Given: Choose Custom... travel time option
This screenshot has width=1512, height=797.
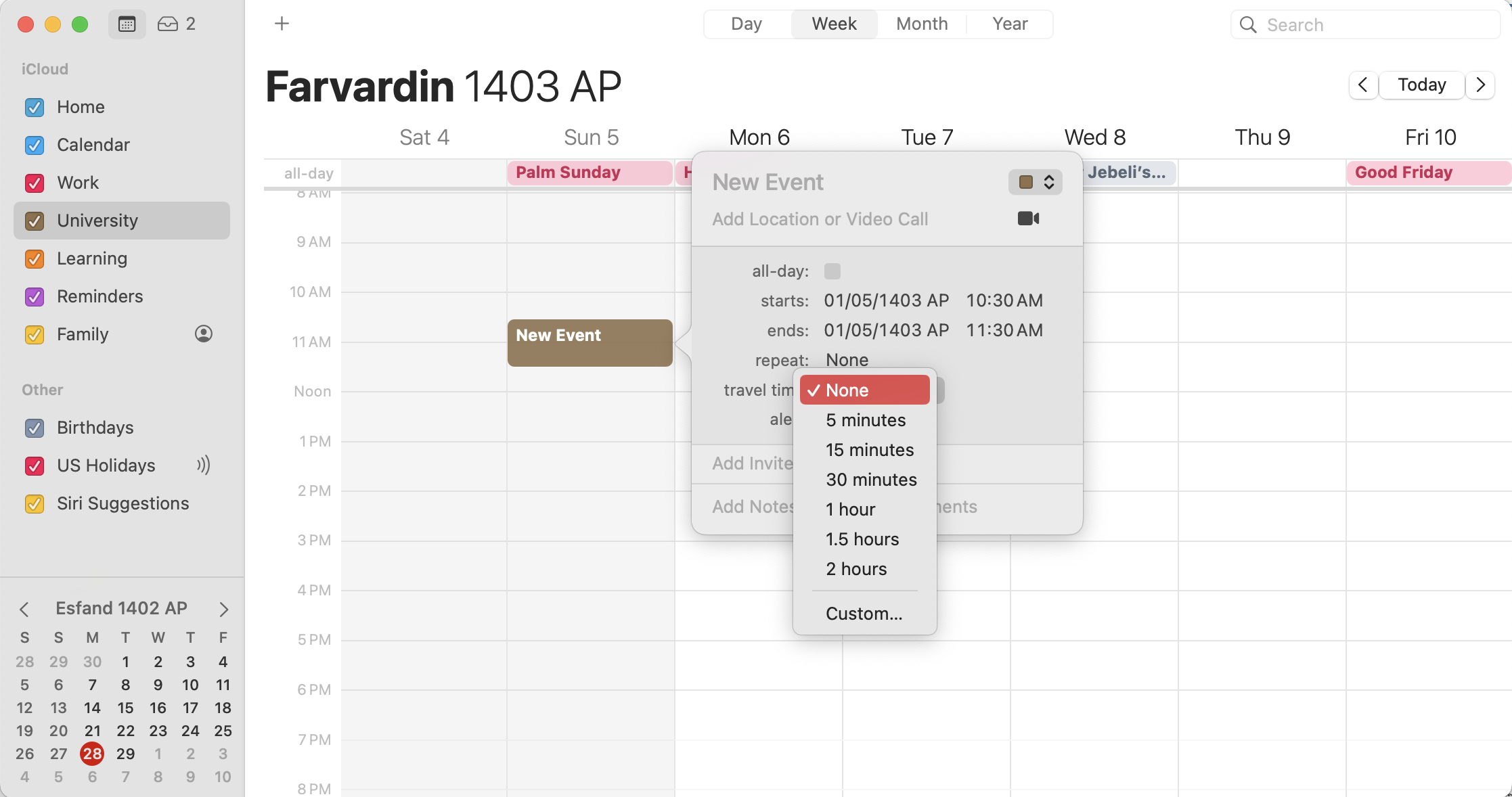Looking at the screenshot, I should pos(865,614).
